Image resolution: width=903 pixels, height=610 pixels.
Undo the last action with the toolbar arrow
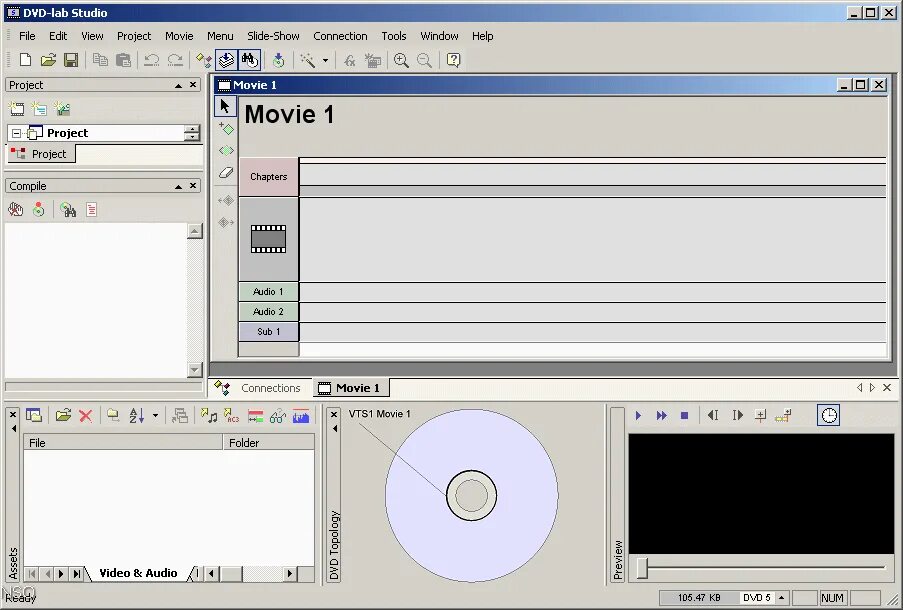pyautogui.click(x=151, y=60)
